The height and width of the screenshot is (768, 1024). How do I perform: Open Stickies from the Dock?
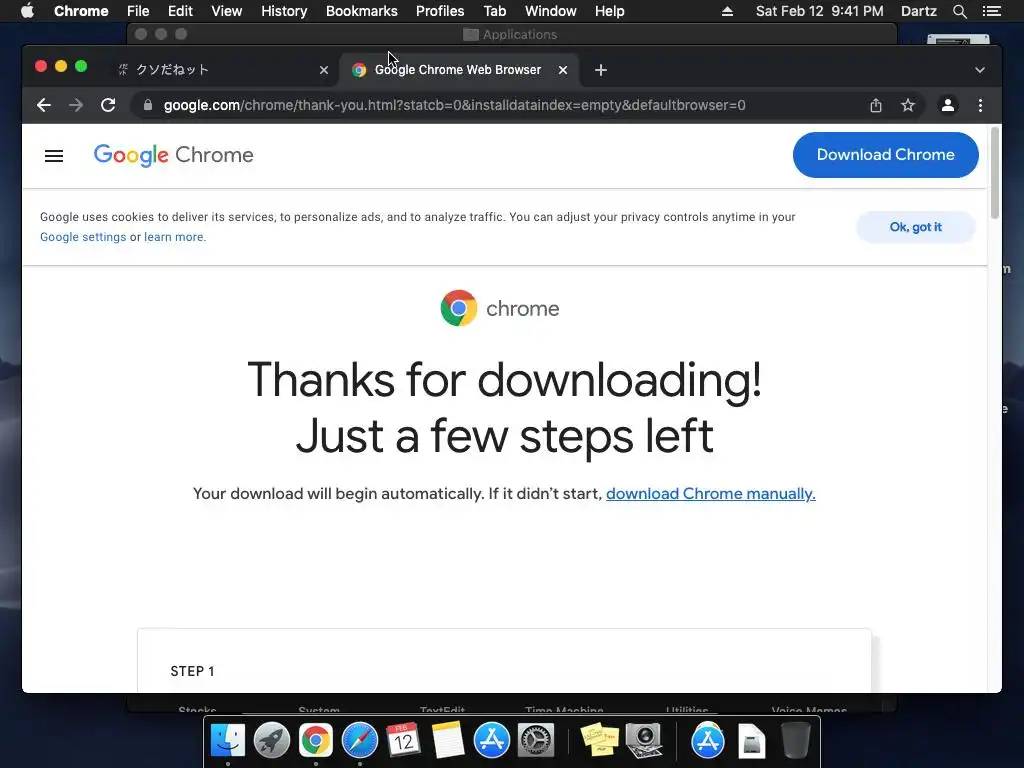click(599, 741)
